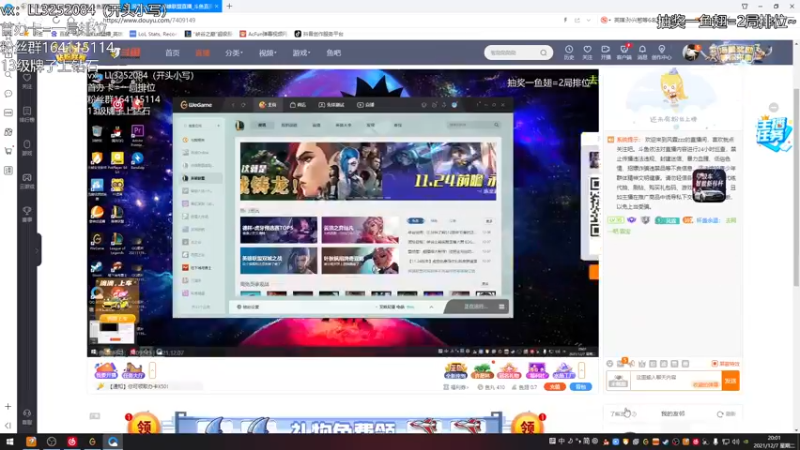Open the 福利券 coupon link below video
The height and width of the screenshot is (450, 800).
point(456,387)
